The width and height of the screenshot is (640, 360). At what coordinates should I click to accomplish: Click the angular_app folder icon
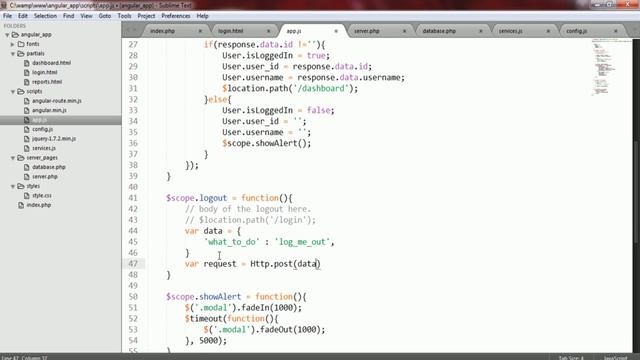pos(15,35)
